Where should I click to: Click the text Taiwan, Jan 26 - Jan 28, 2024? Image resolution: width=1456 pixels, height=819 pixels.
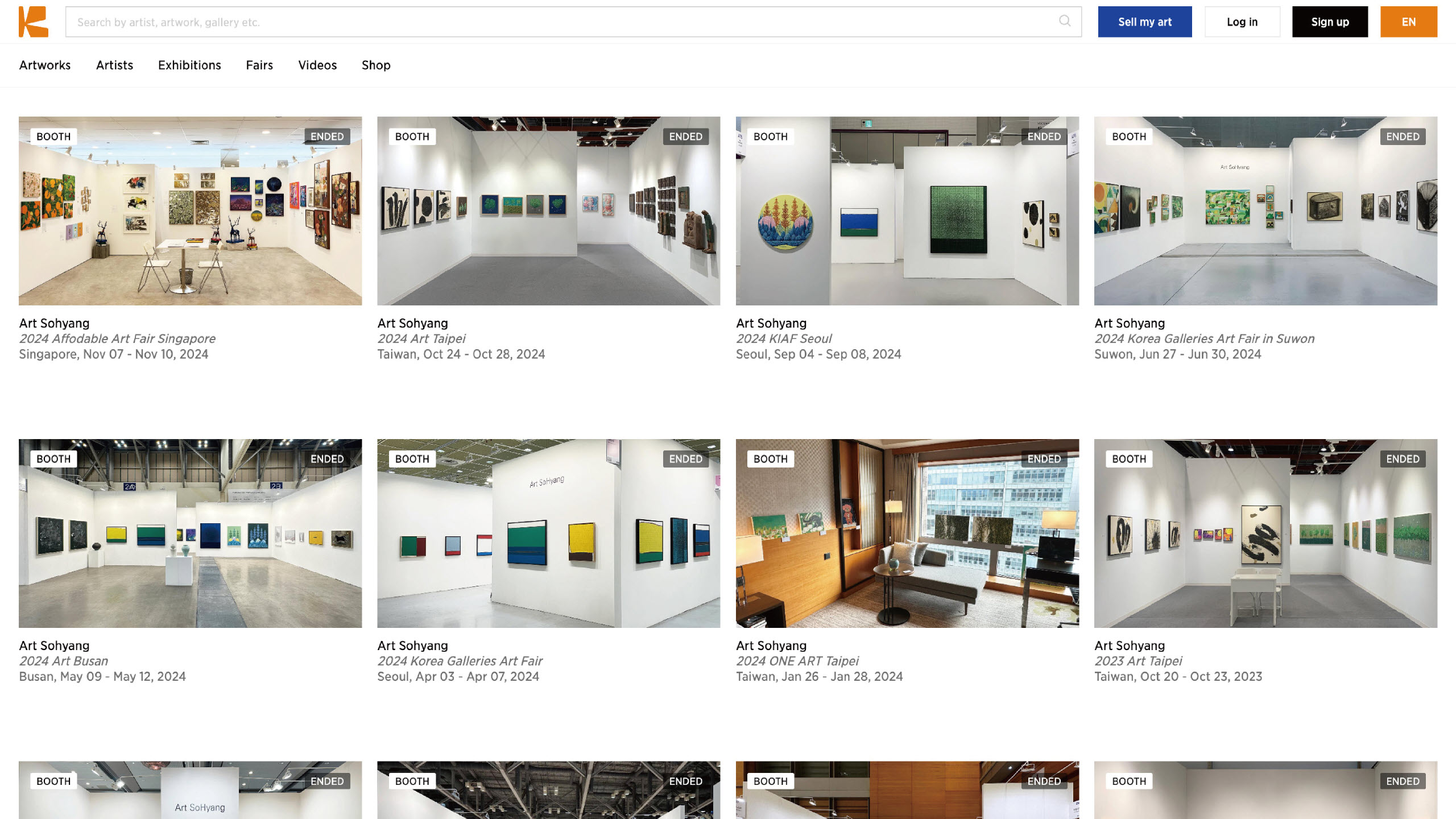[820, 676]
